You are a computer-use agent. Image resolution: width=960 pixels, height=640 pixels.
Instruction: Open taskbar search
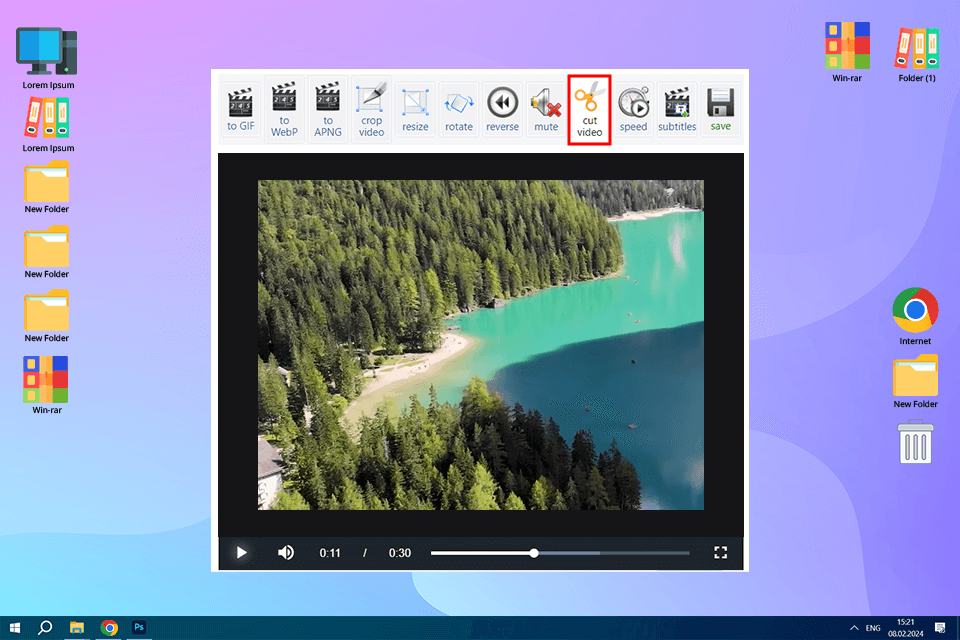(x=45, y=628)
